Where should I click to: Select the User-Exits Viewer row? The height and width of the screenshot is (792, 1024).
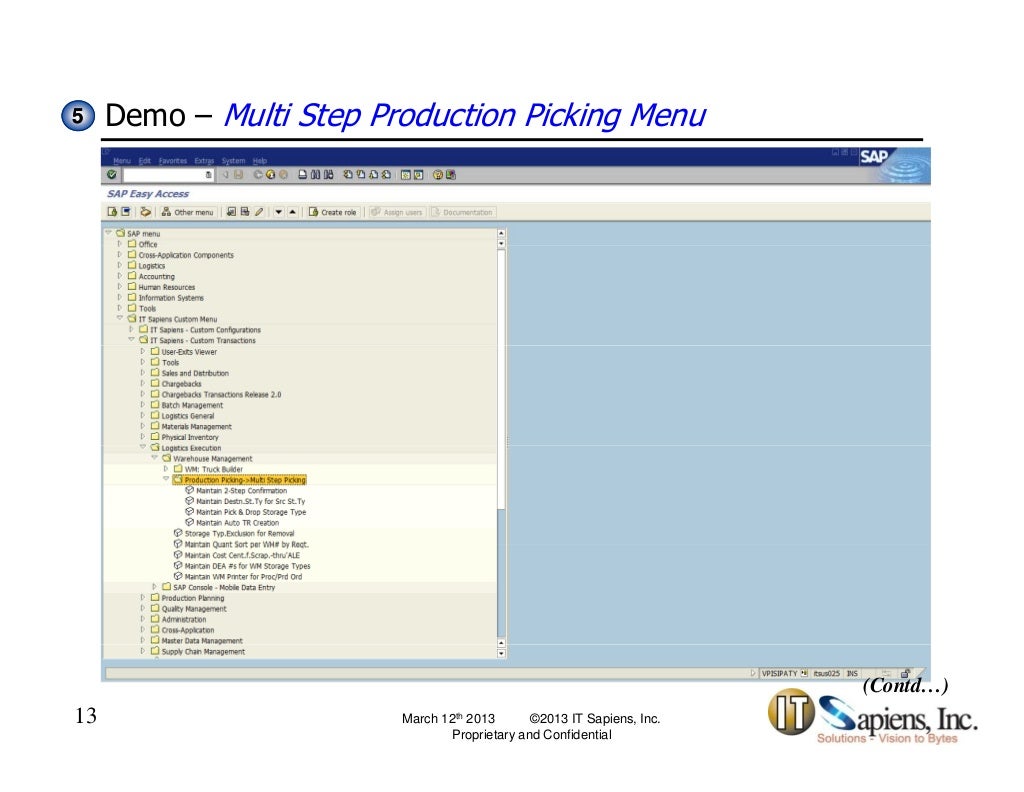point(189,351)
